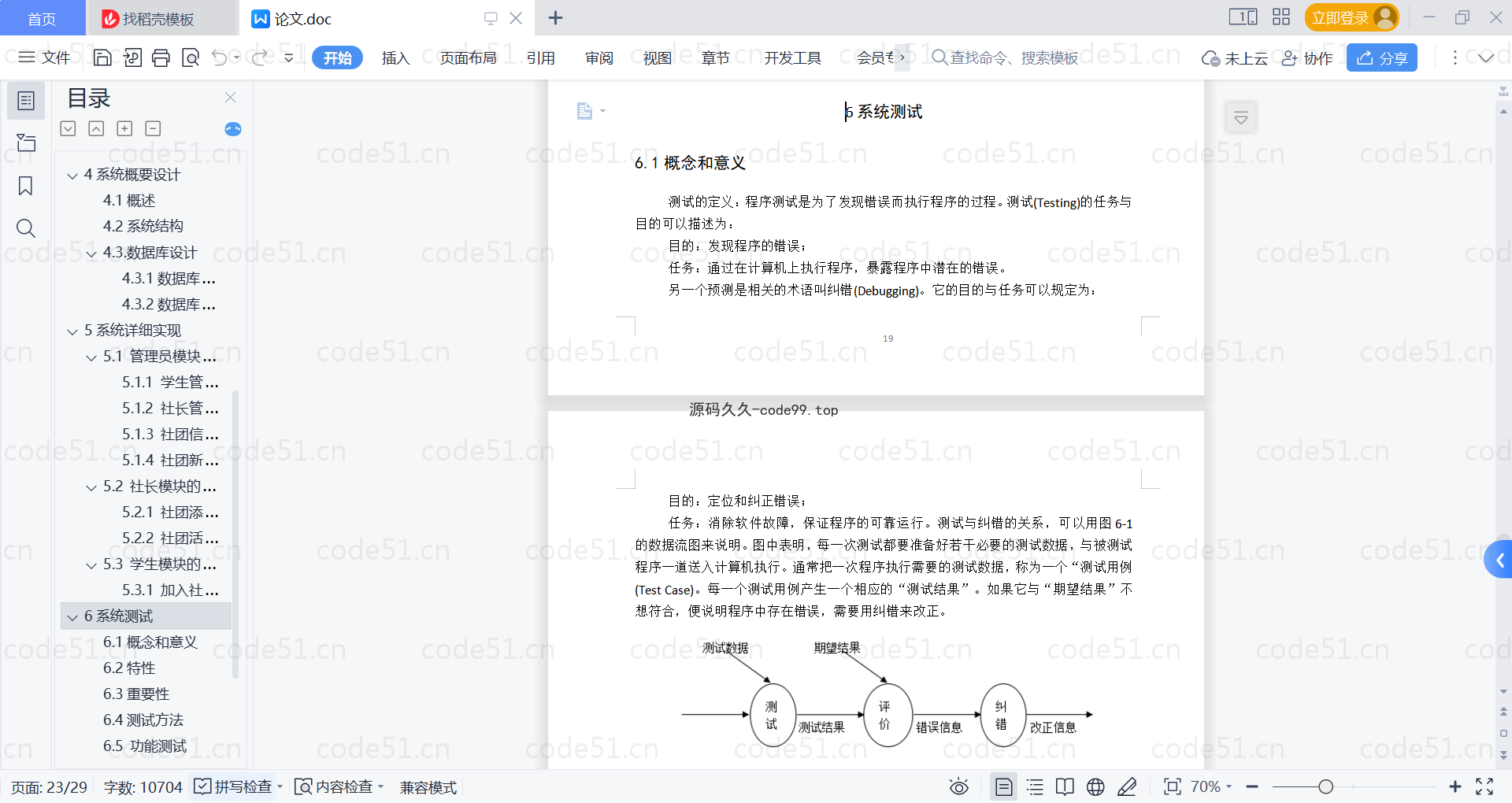Collapse the 5.2 社长模块 outline node
The height and width of the screenshot is (803, 1512).
[x=91, y=487]
